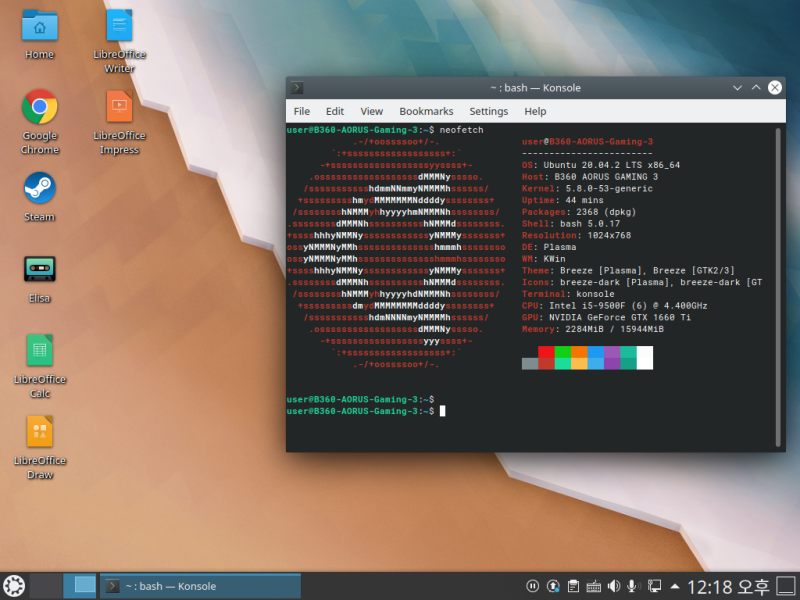
Task: Open the audio volume tray icon
Action: click(x=614, y=586)
